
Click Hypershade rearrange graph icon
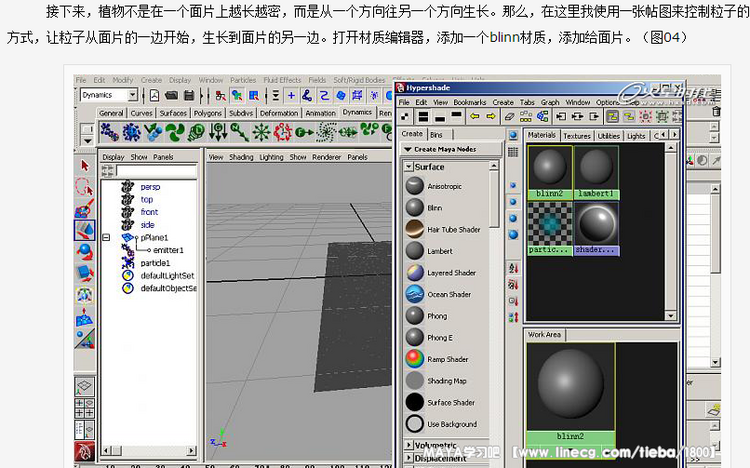click(526, 116)
